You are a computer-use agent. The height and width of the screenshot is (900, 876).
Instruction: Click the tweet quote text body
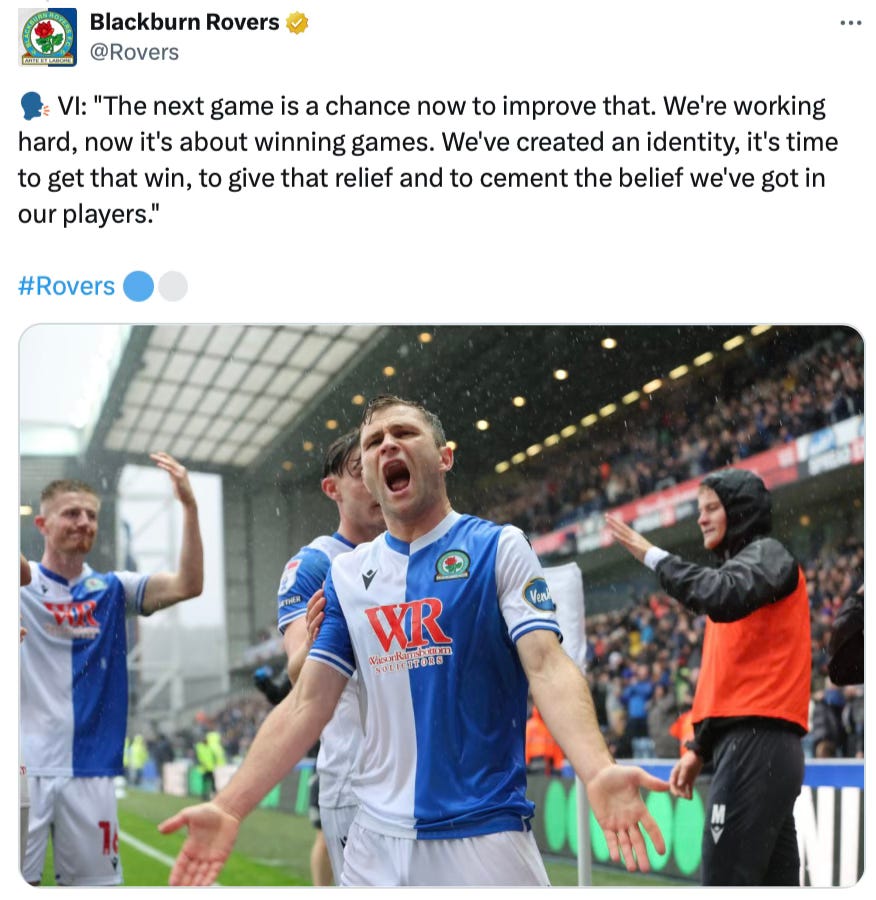pos(428,160)
